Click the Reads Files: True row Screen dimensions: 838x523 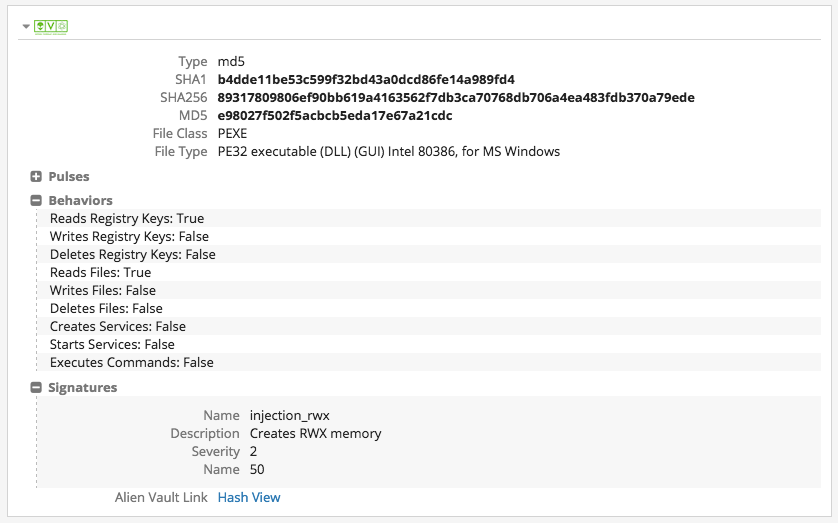tap(100, 272)
